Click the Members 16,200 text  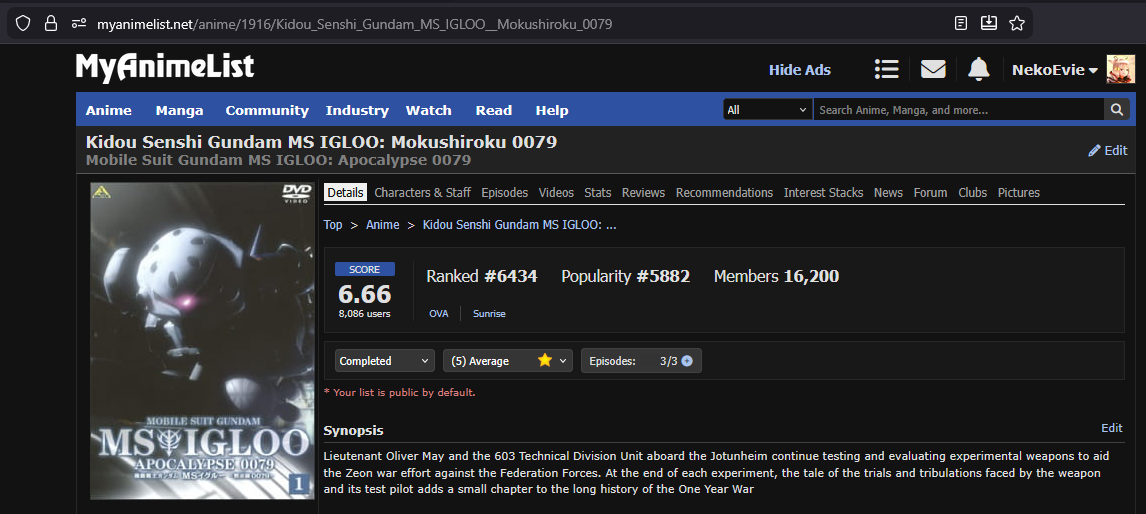point(776,276)
